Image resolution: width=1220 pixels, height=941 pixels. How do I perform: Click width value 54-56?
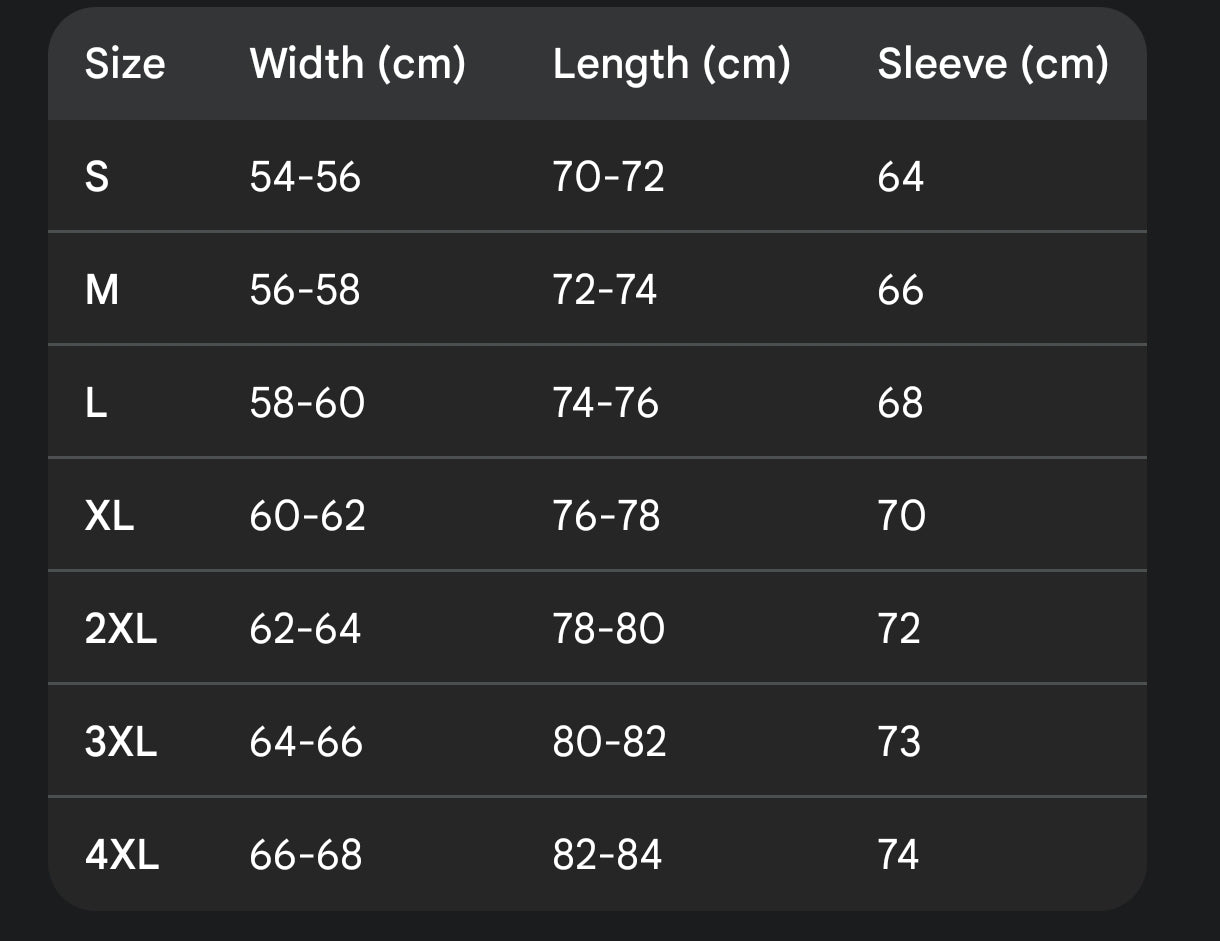tap(305, 178)
